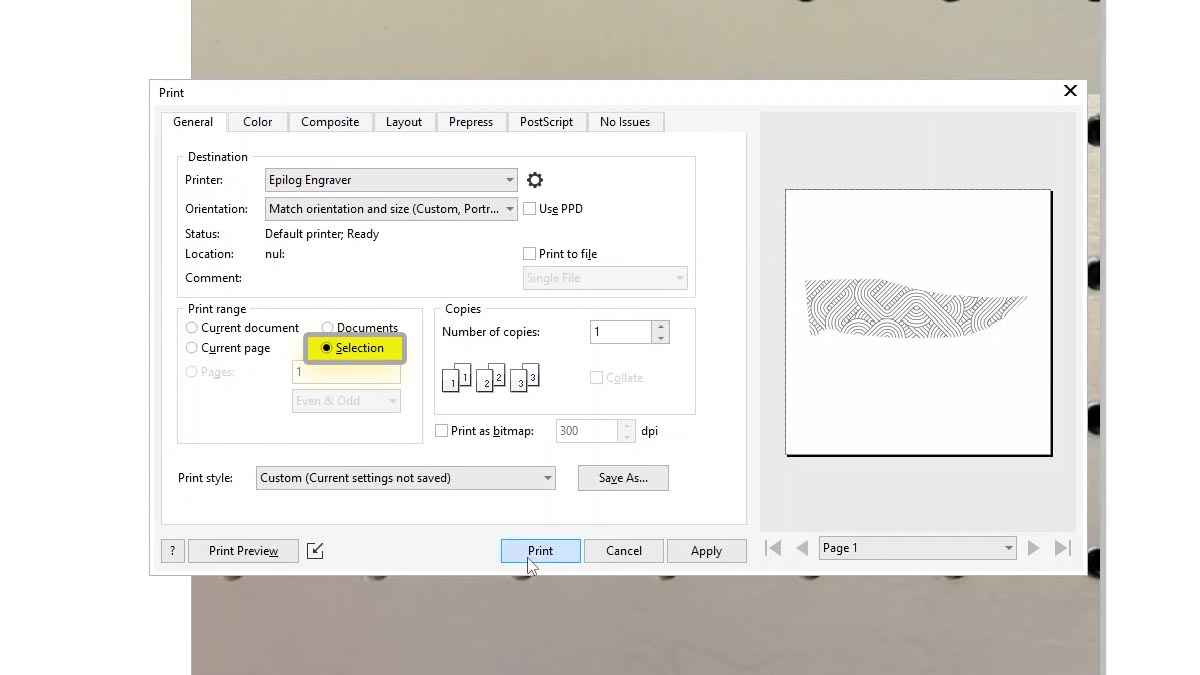Click the Save As button for print style

point(623,478)
